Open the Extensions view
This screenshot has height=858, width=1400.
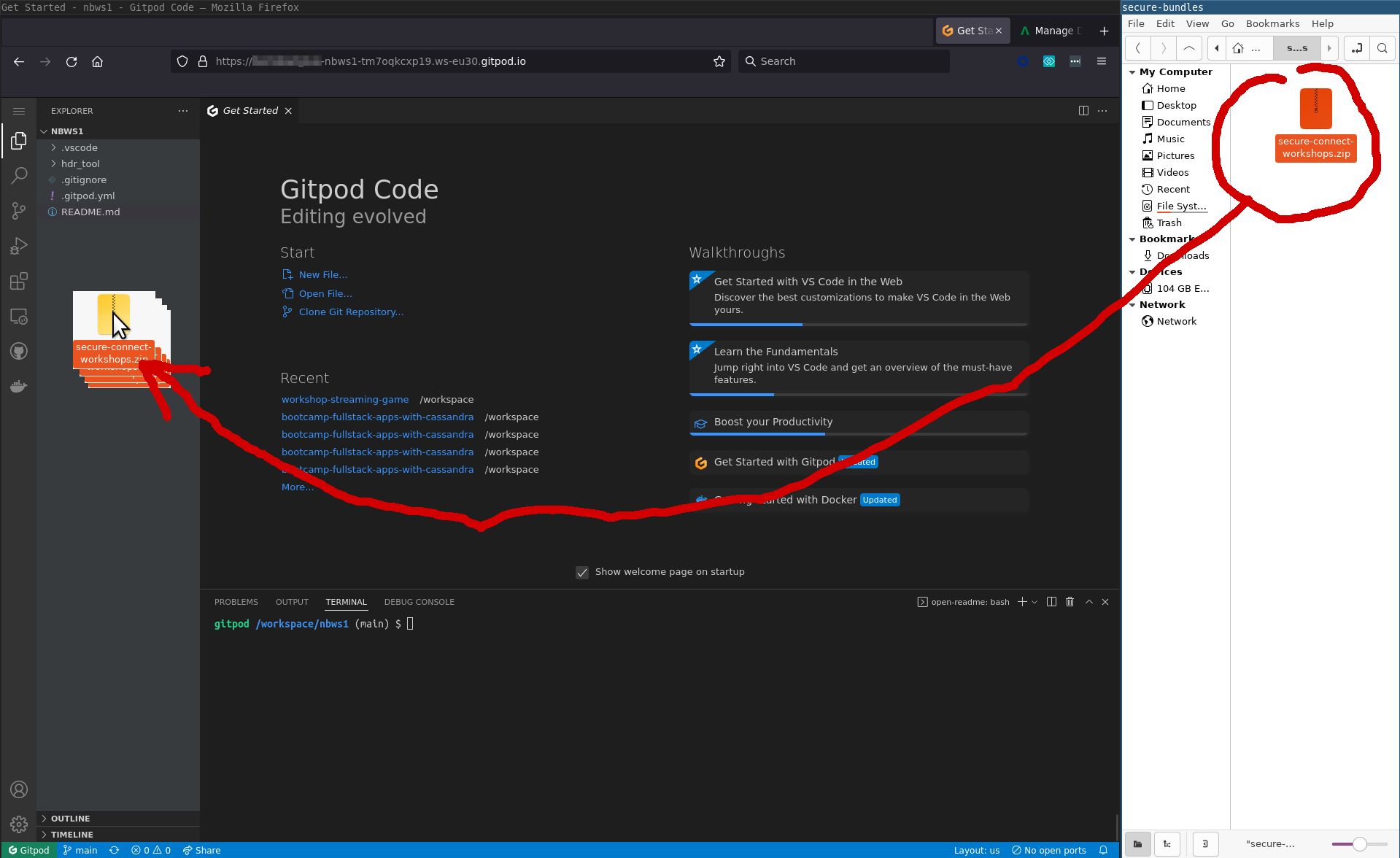coord(19,281)
